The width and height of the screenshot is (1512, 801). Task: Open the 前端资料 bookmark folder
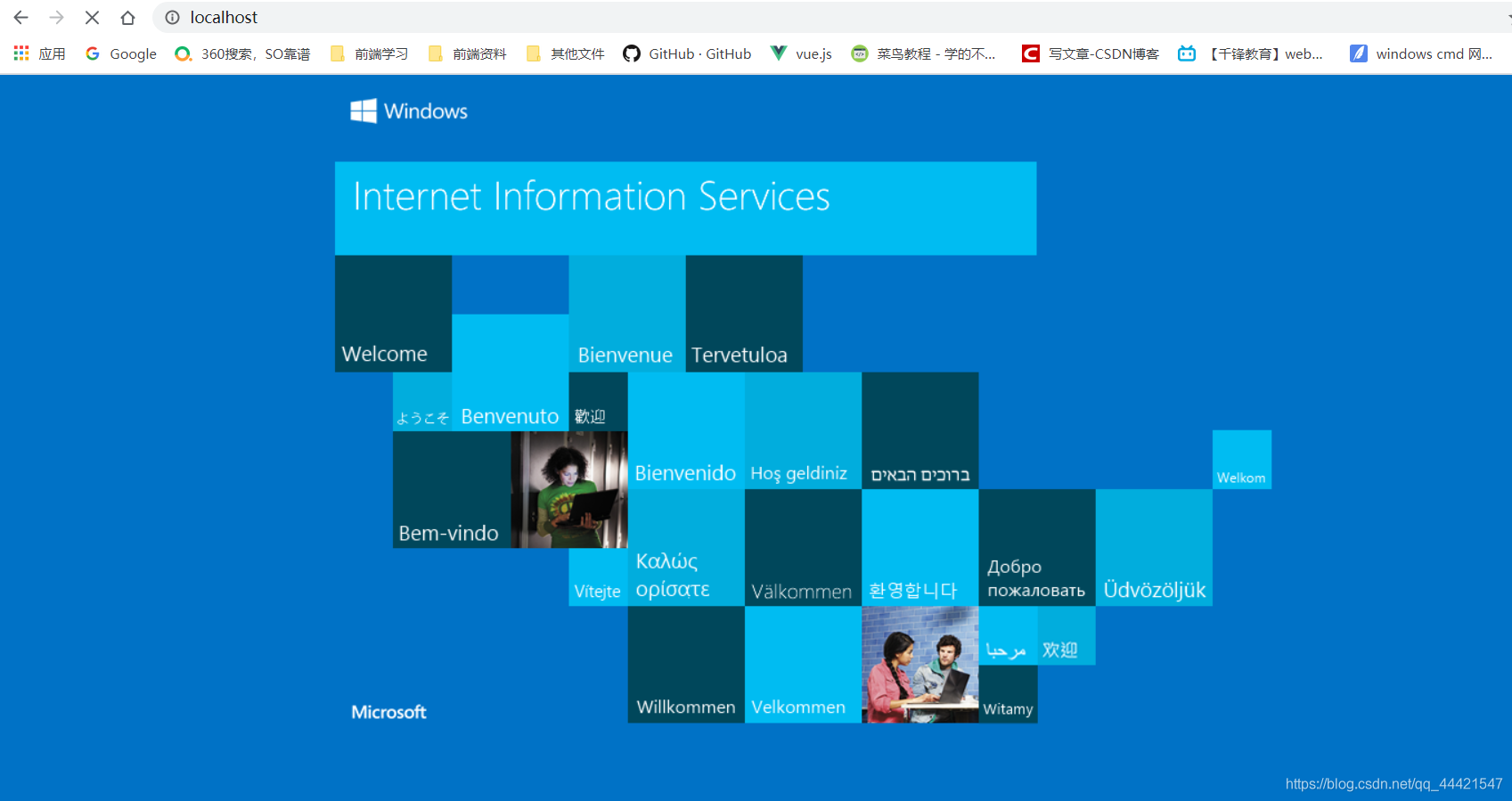(x=467, y=53)
